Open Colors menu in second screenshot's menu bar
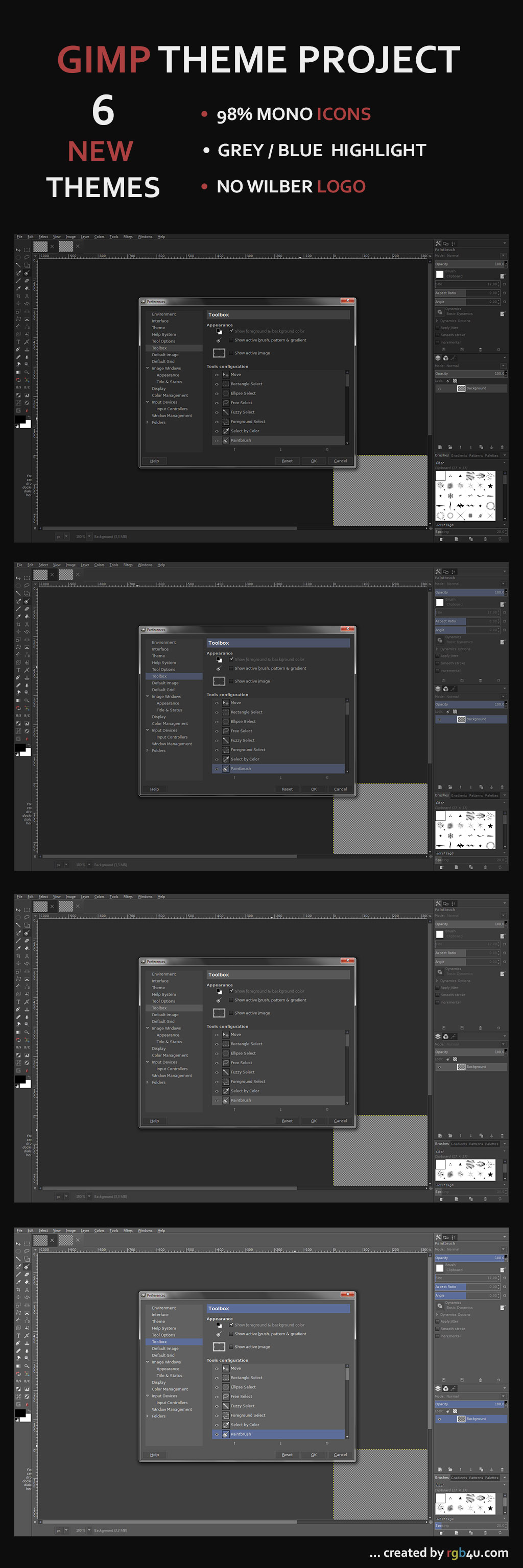 pos(99,565)
